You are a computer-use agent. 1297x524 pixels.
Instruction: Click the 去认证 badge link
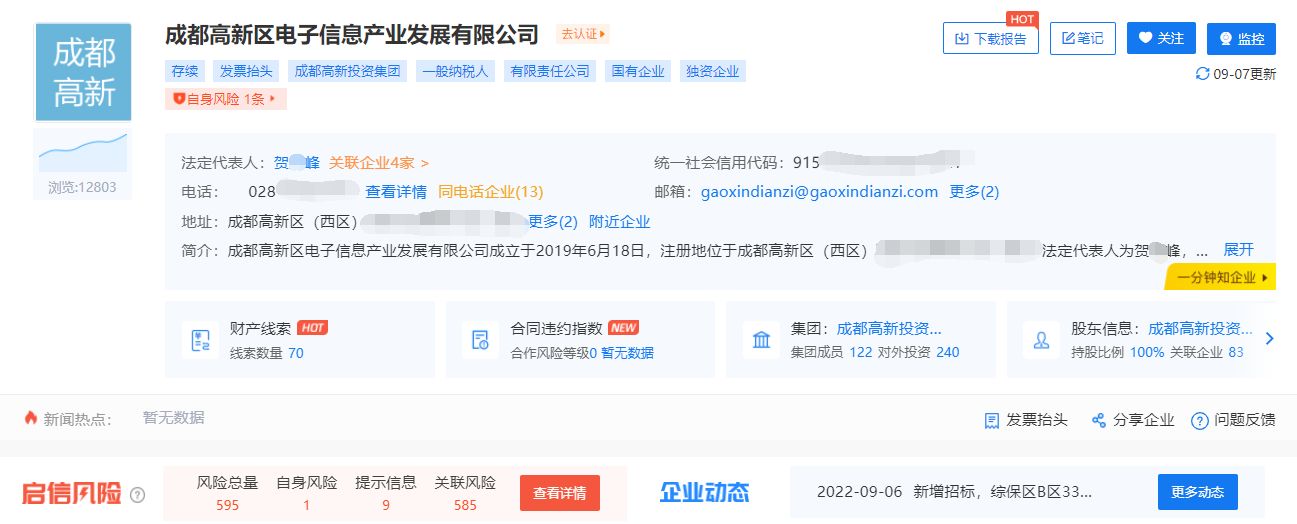[585, 34]
